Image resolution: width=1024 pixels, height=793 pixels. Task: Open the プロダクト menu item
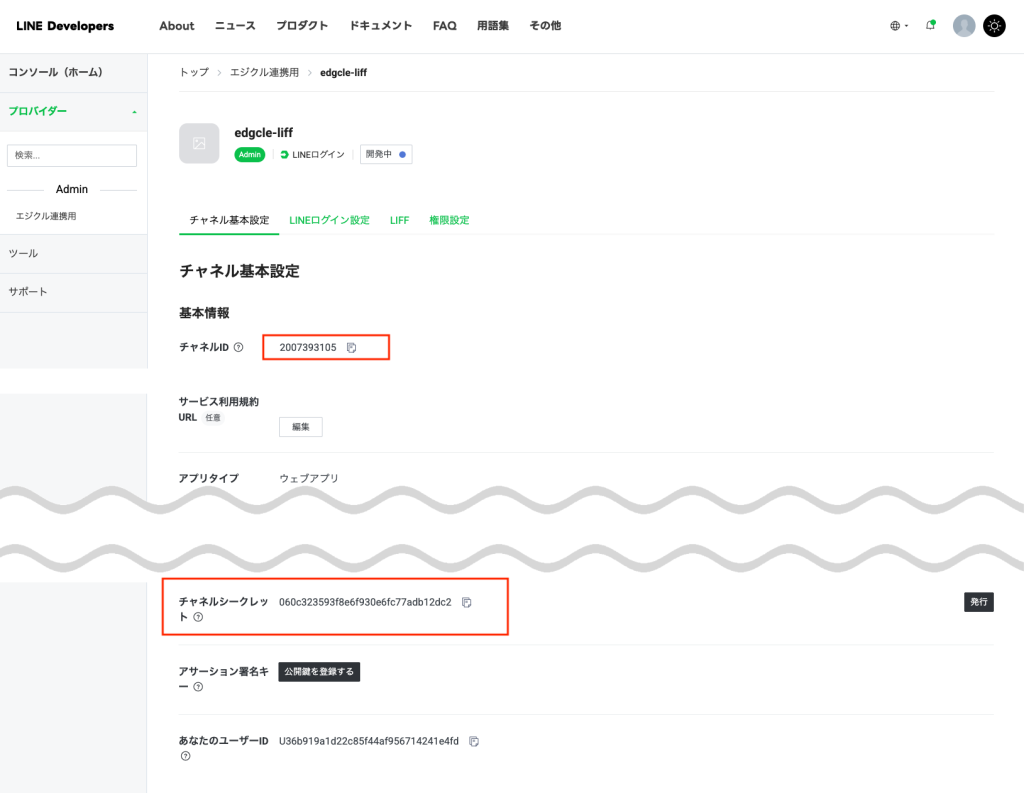(x=302, y=26)
